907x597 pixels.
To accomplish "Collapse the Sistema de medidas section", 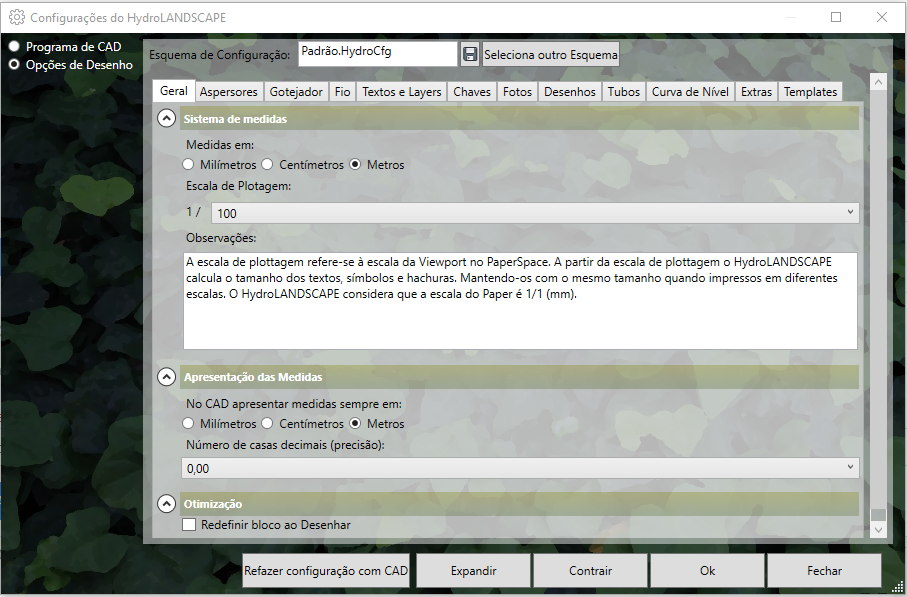I will pos(166,119).
